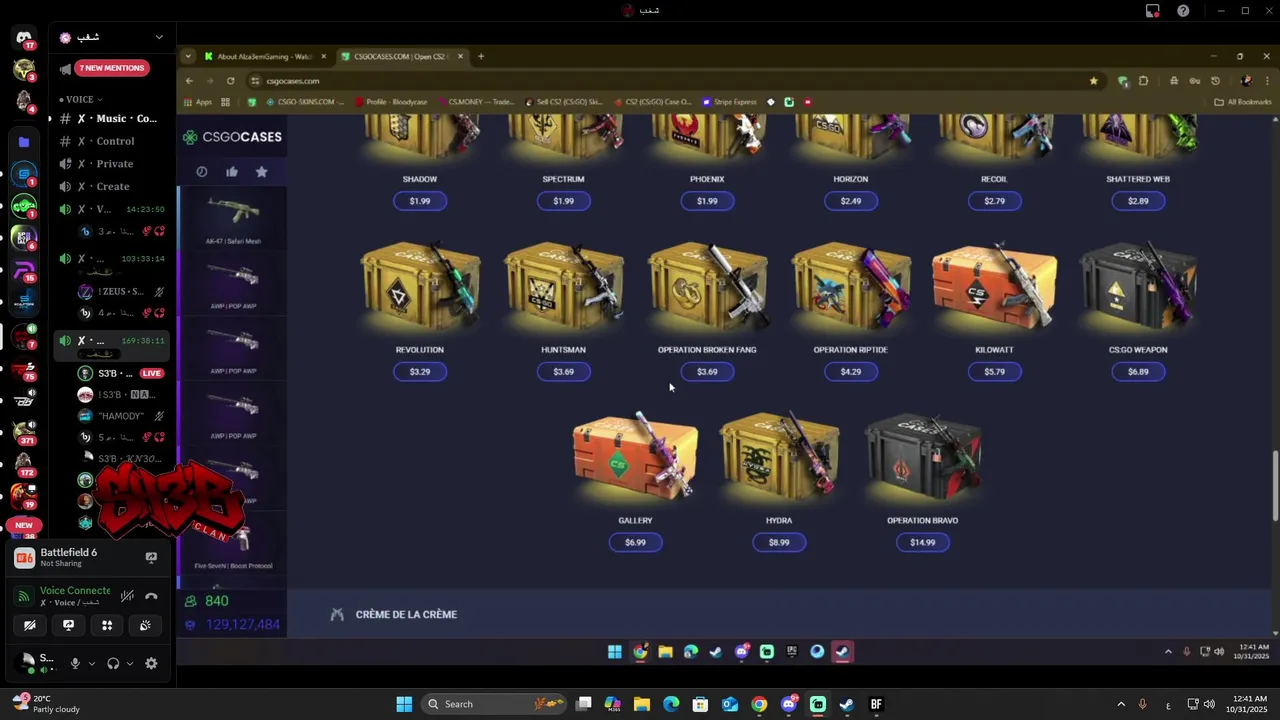This screenshot has width=1280, height=720.
Task: Expand the CRÈME DE LA CRÈME section
Action: [x=406, y=615]
